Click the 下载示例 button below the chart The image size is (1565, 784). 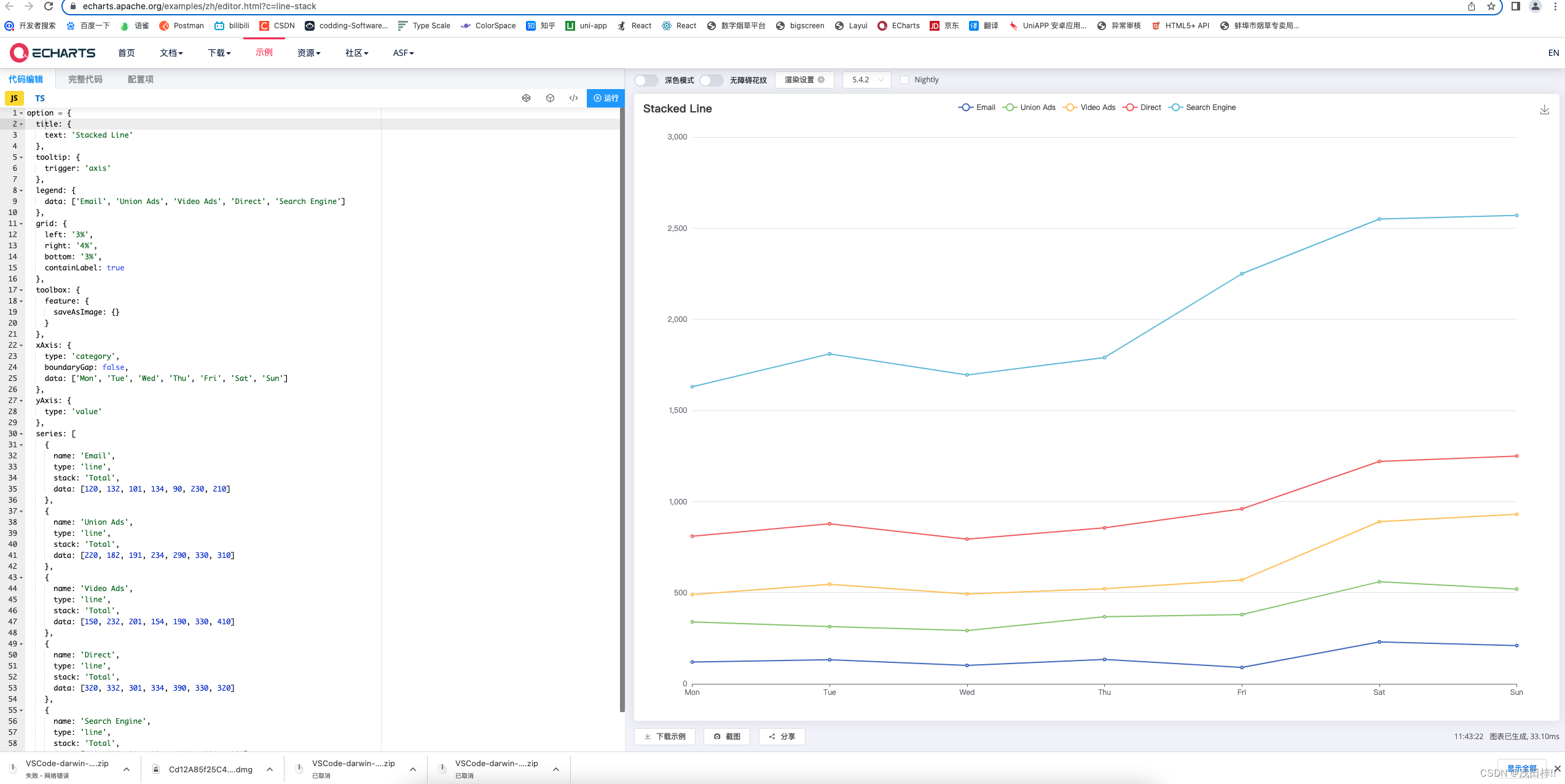point(664,736)
